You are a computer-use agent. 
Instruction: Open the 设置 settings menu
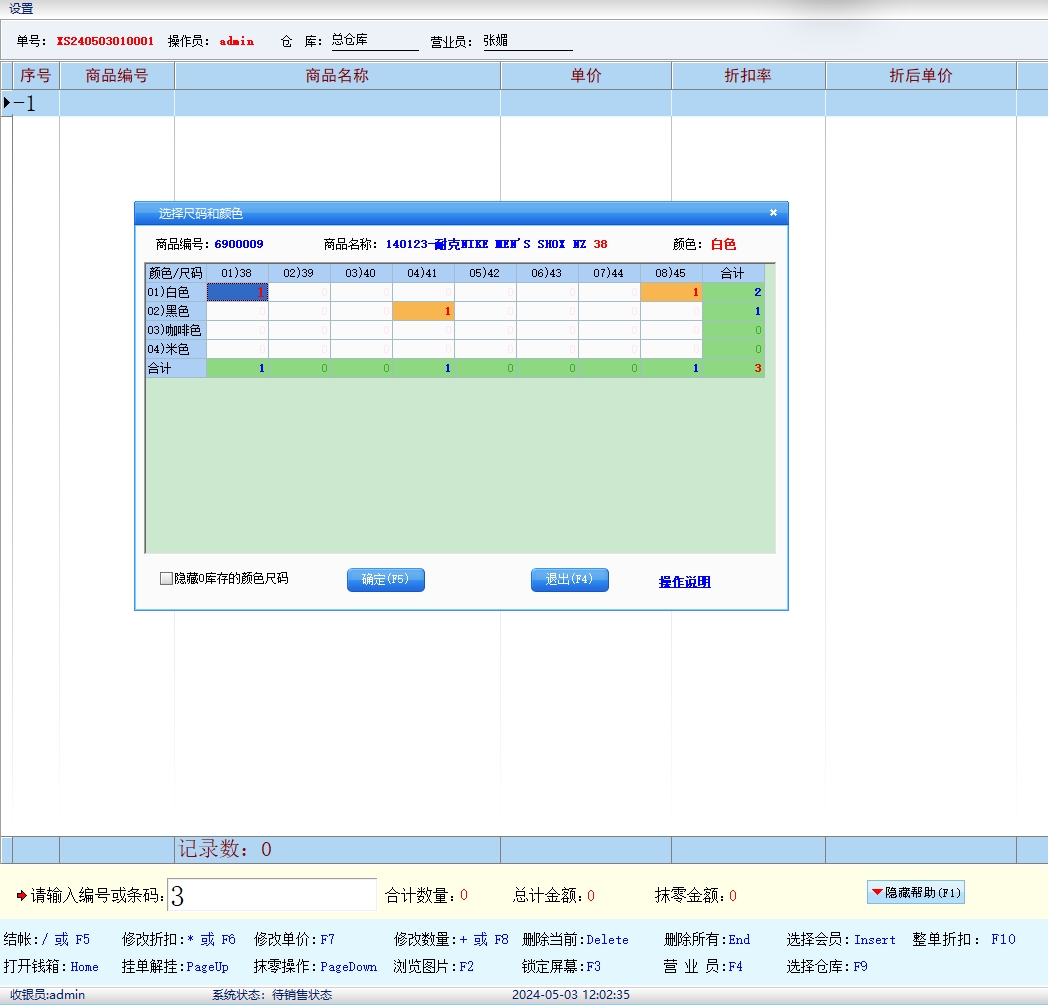pos(21,9)
